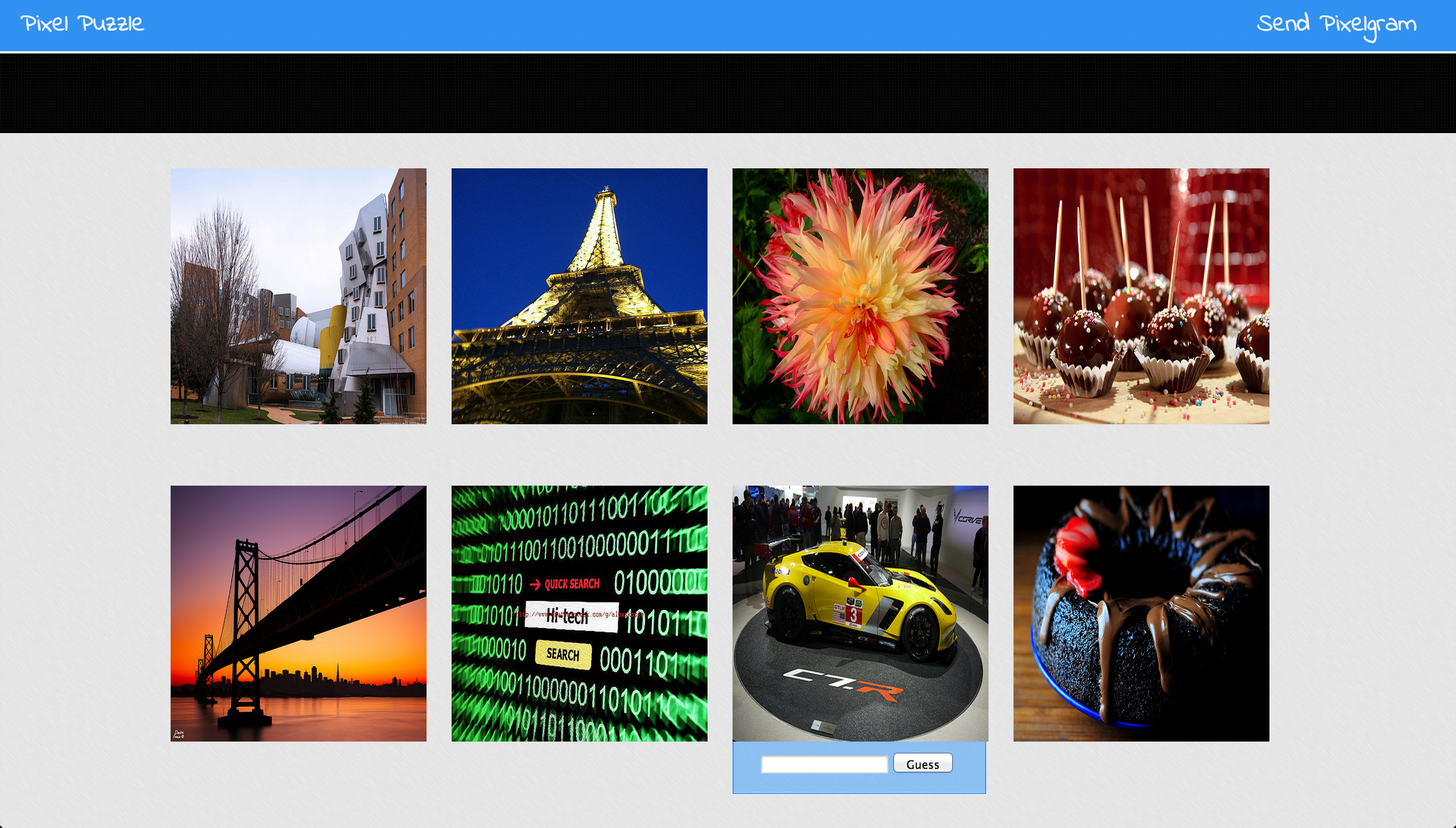This screenshot has width=1456, height=828.
Task: Choose the chocolate bundt cake image
Action: click(1141, 613)
